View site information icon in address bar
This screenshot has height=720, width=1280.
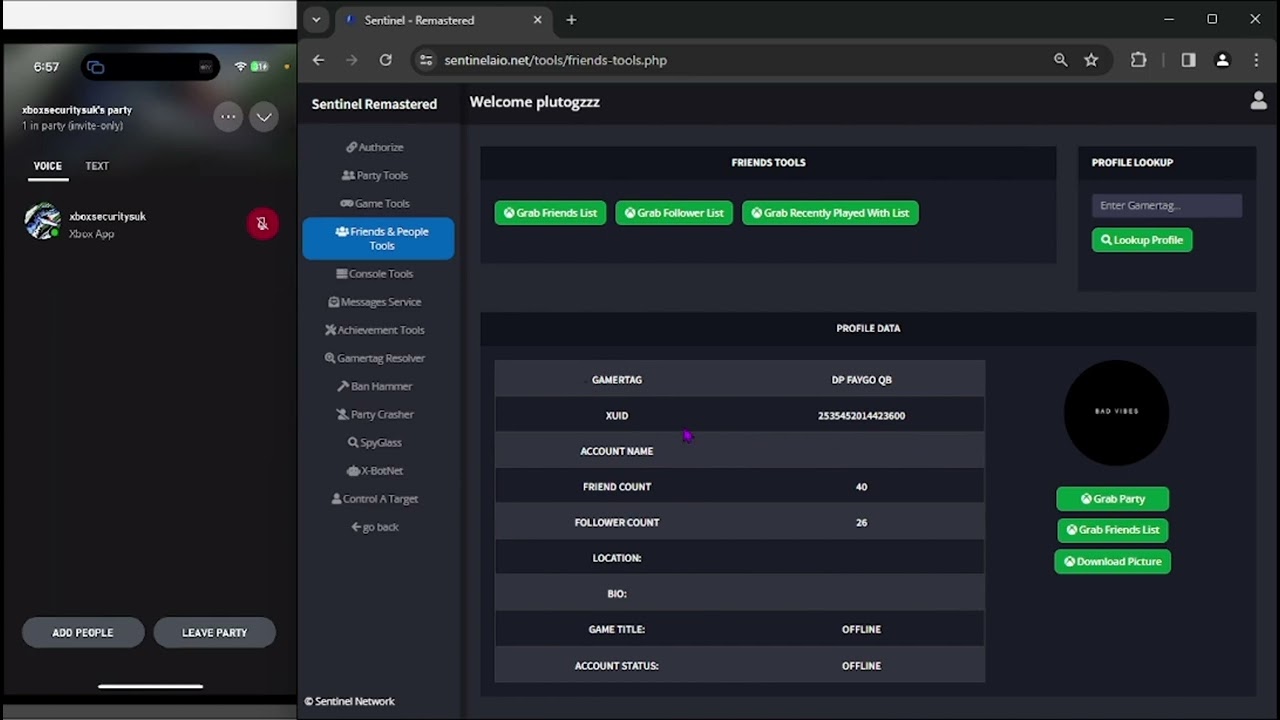coord(426,60)
